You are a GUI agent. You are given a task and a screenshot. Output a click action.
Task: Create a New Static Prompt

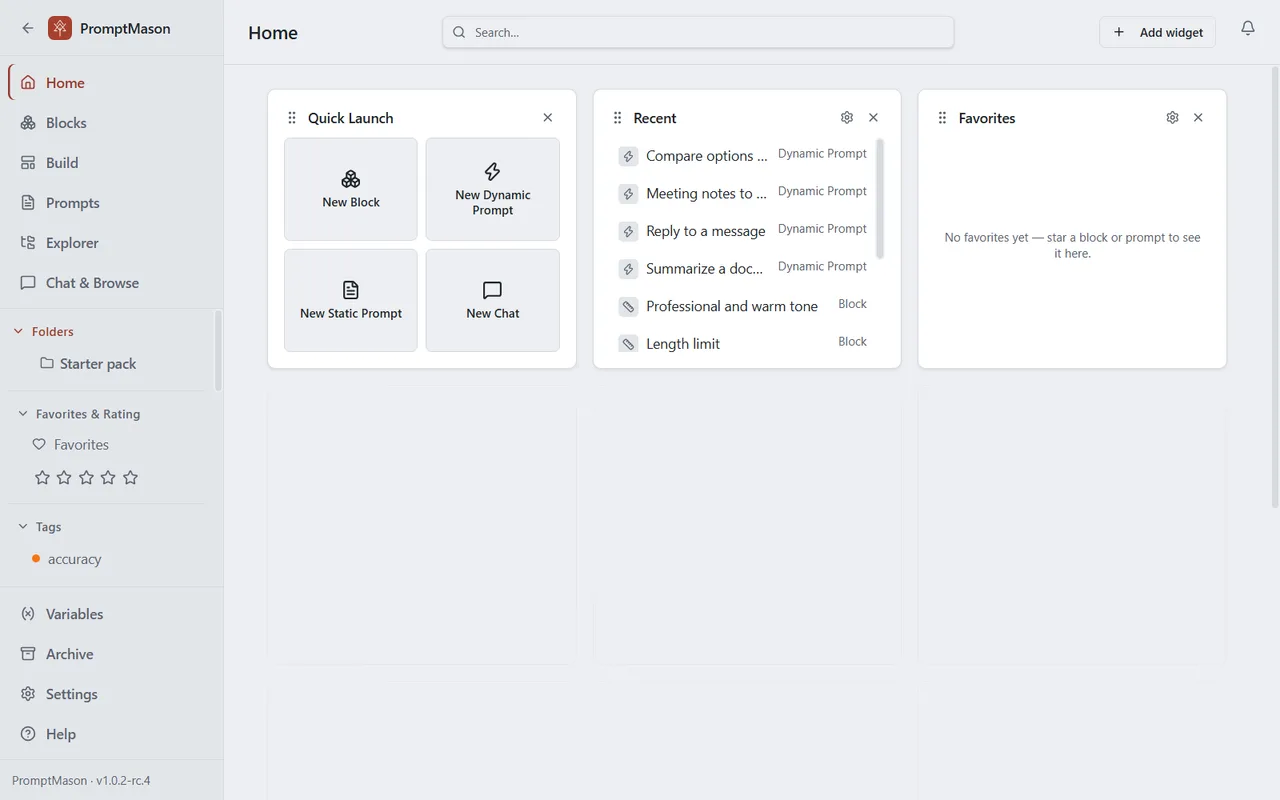(x=351, y=300)
